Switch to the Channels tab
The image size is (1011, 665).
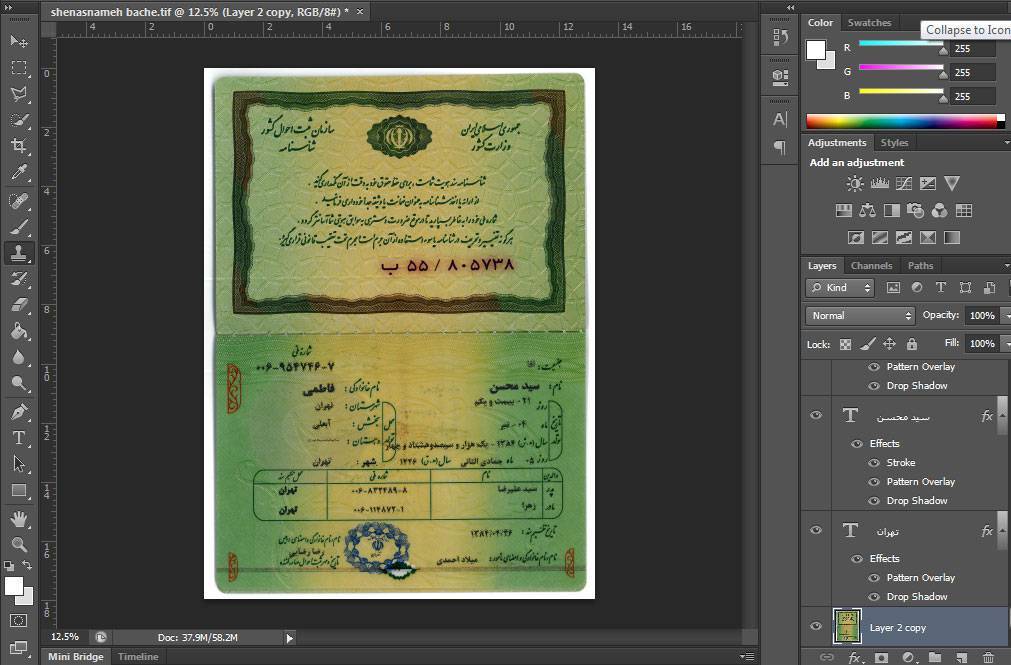(x=871, y=266)
